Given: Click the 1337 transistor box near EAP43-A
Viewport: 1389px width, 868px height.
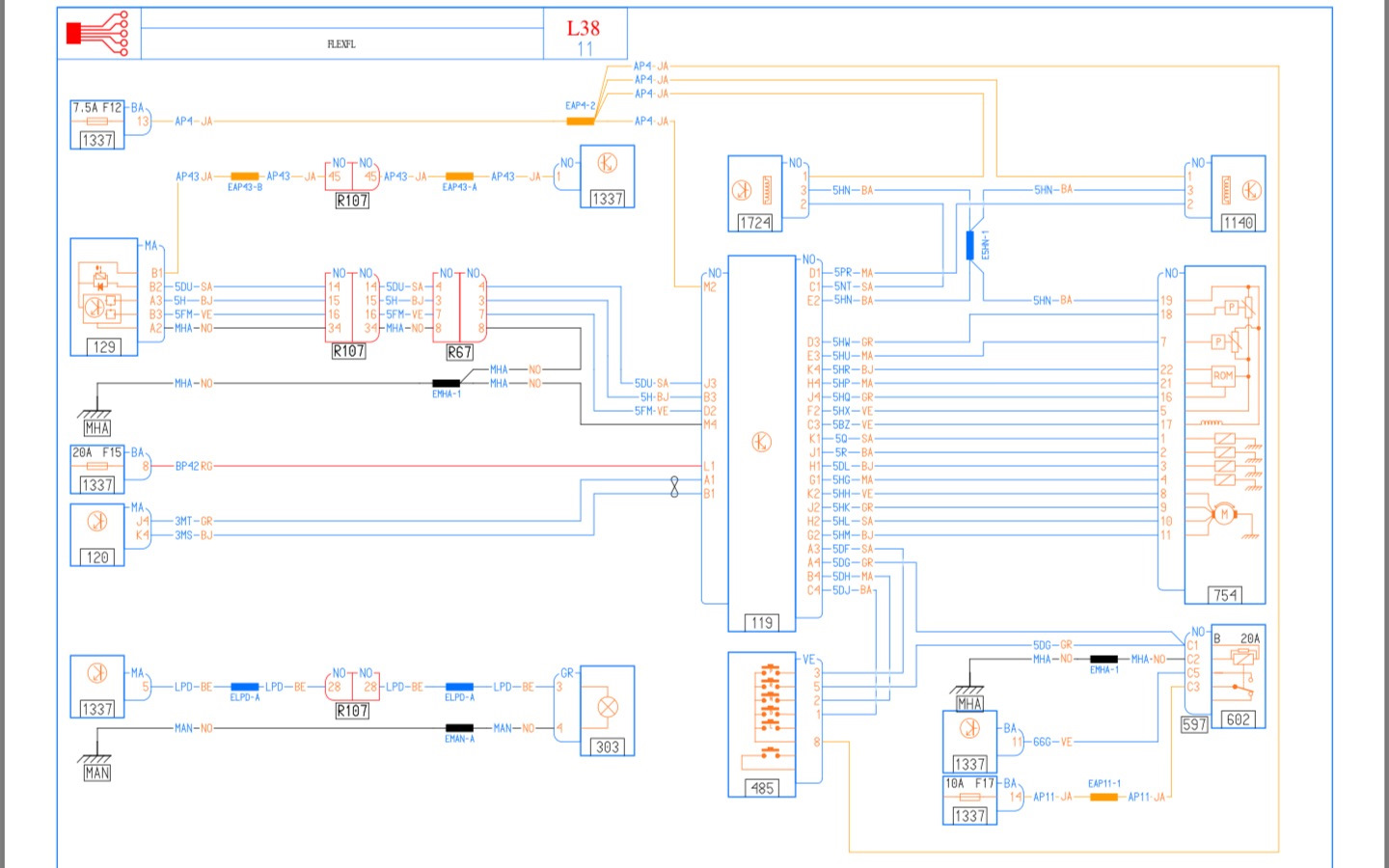Looking at the screenshot, I should pos(607,176).
